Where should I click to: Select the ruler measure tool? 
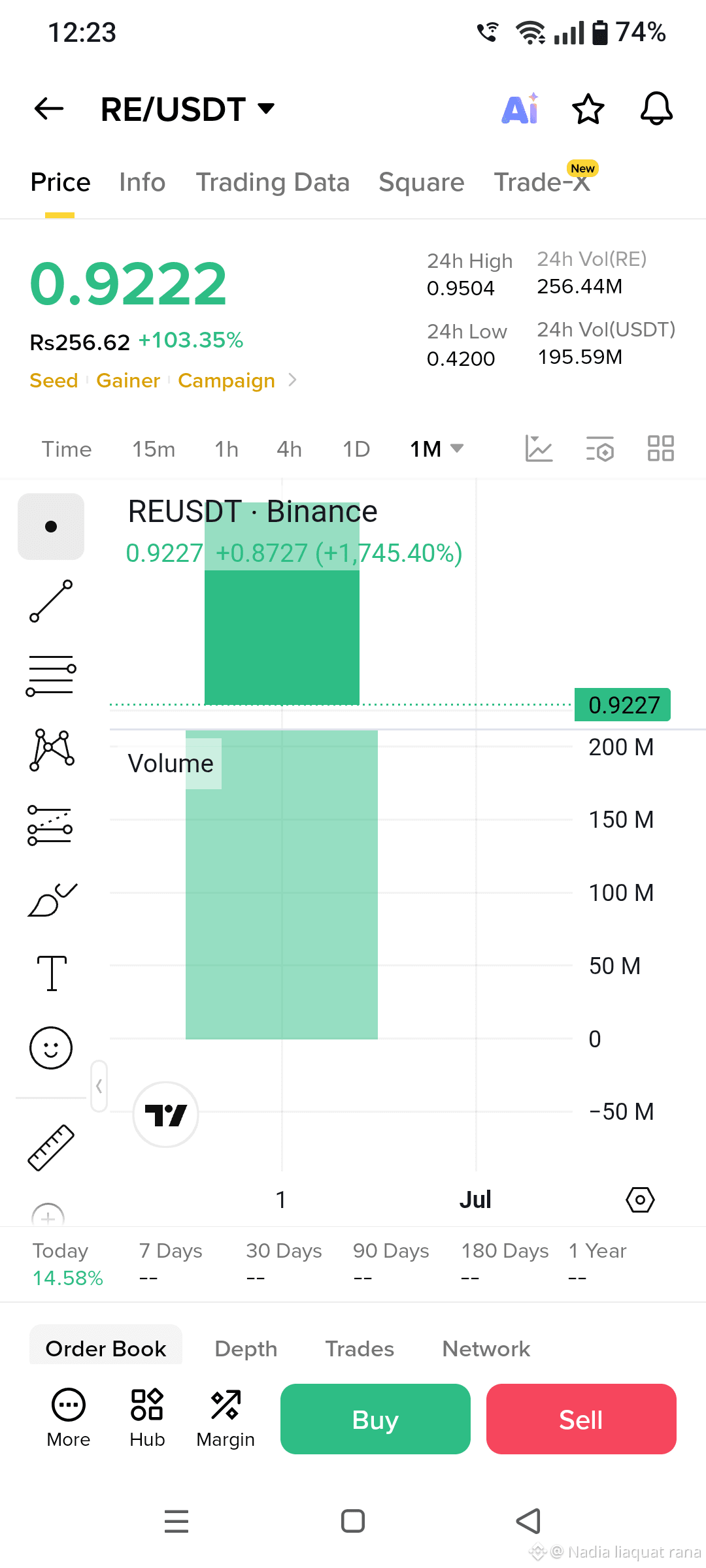51,1147
